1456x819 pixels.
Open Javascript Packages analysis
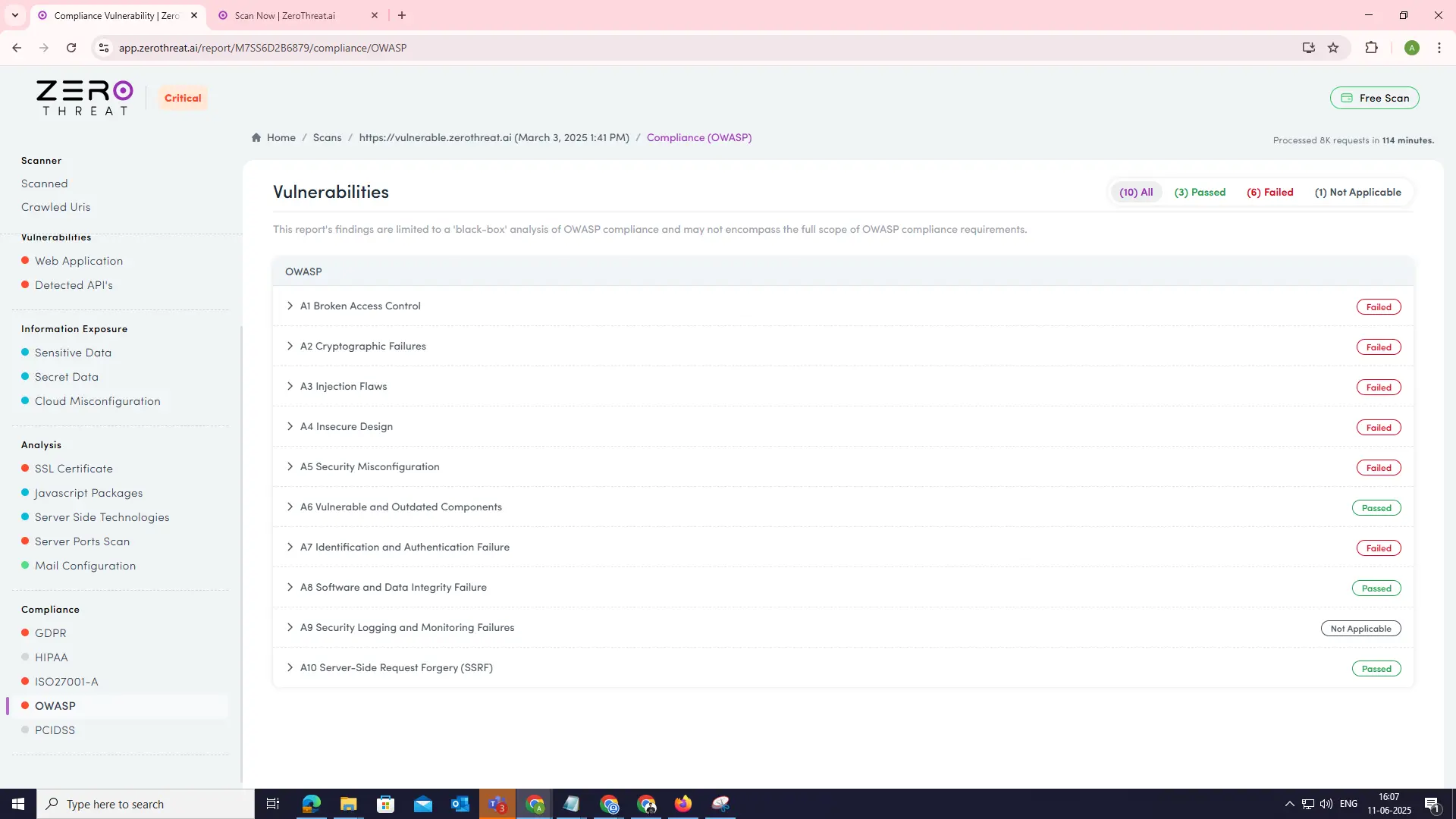(89, 493)
